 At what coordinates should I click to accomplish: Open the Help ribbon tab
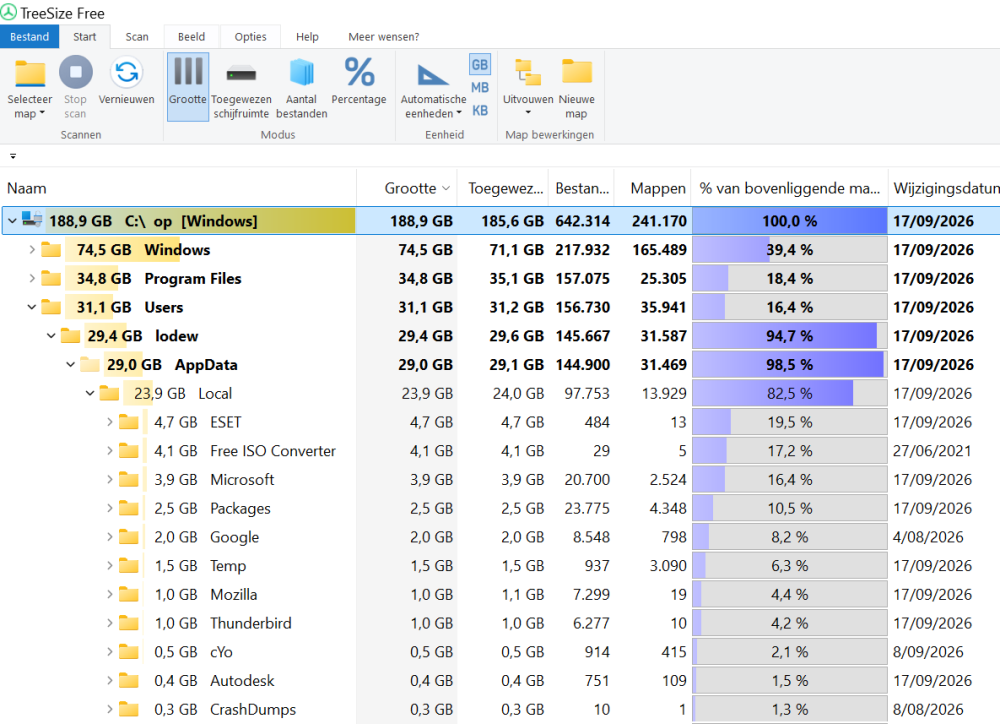pyautogui.click(x=307, y=36)
